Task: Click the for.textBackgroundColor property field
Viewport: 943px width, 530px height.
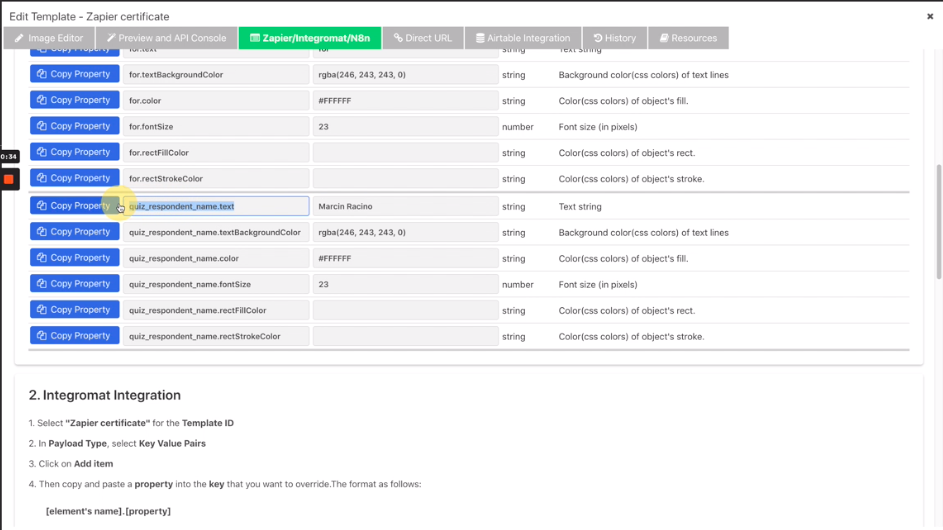Action: 216,75
